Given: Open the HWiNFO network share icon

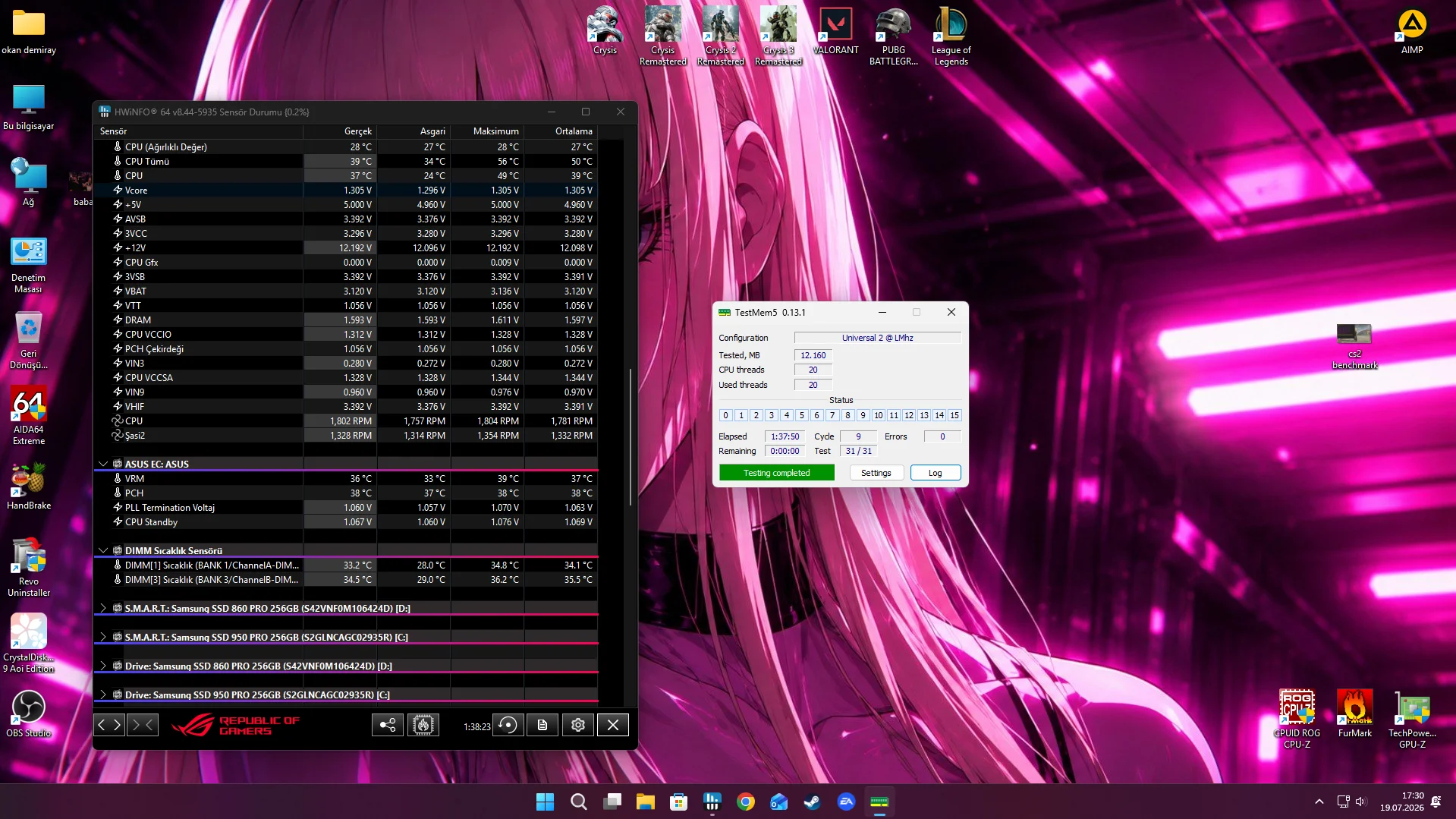Looking at the screenshot, I should click(x=388, y=726).
